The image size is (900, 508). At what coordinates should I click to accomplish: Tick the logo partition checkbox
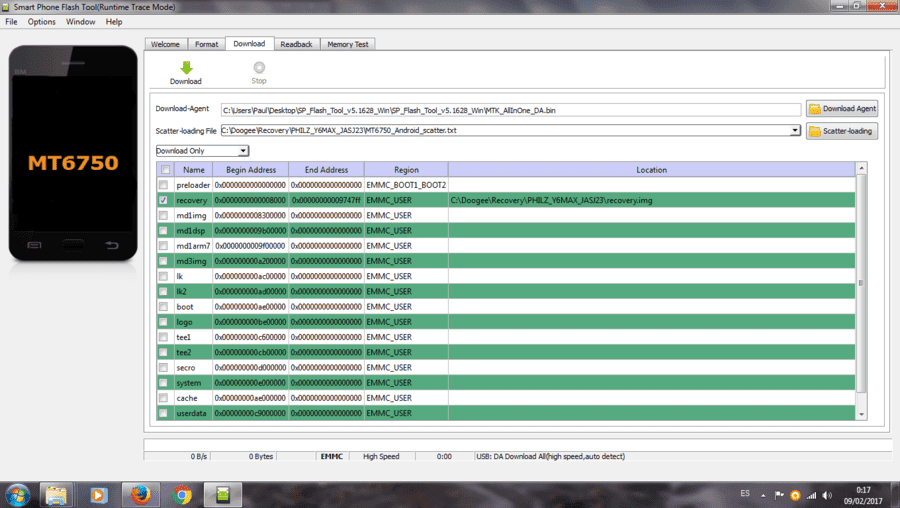pos(164,321)
